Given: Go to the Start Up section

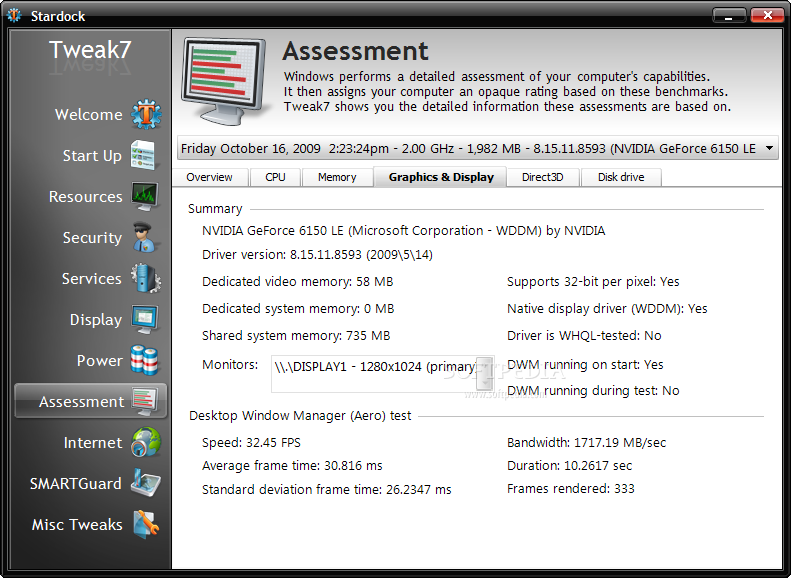Looking at the screenshot, I should (x=92, y=155).
